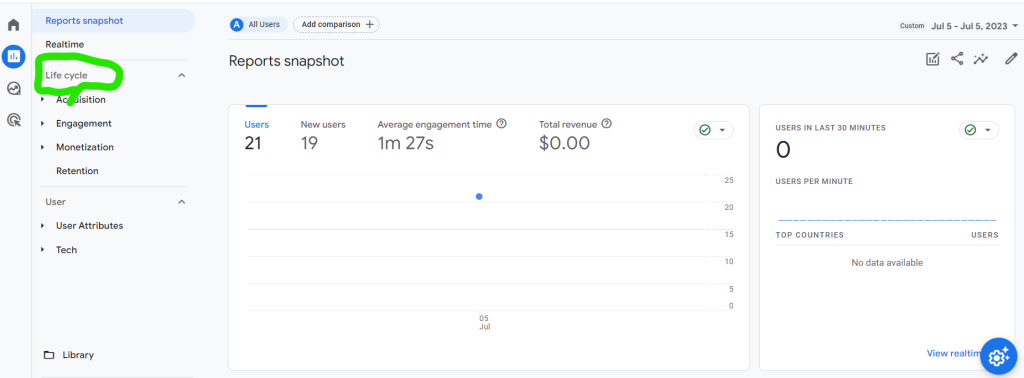The height and width of the screenshot is (378, 1024).
Task: Select the Realtime menu item
Action: 65,44
